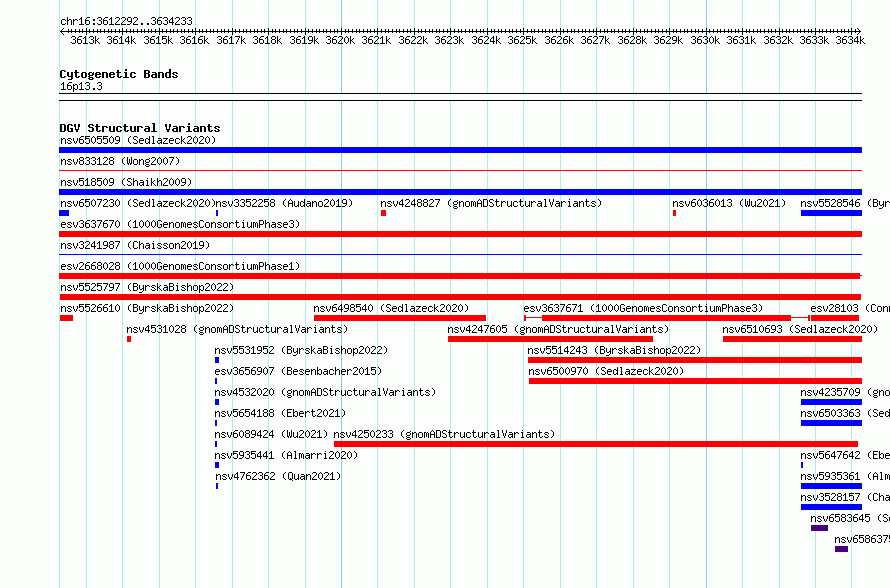Screen dimensions: 890x588
Task: Open the nsv833128 (Wong2007) label
Action: 120,161
